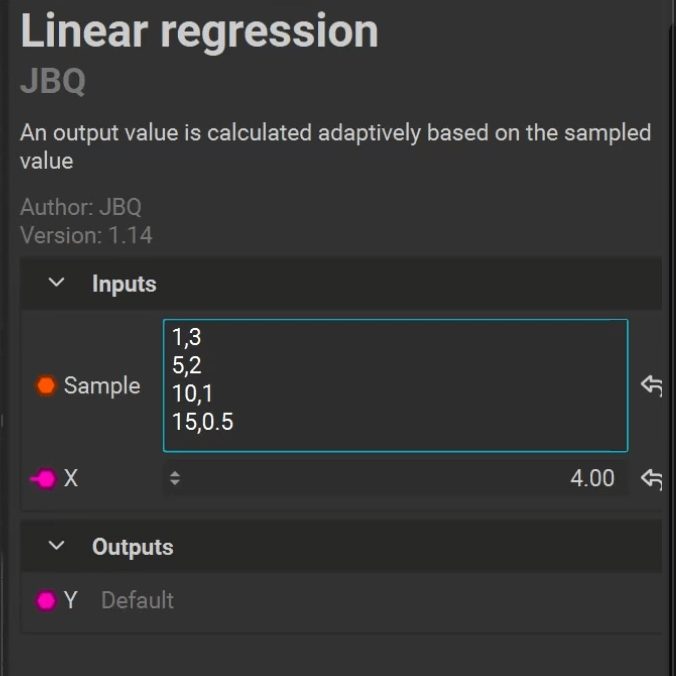
Task: Click the Y output label
Action: click(71, 601)
